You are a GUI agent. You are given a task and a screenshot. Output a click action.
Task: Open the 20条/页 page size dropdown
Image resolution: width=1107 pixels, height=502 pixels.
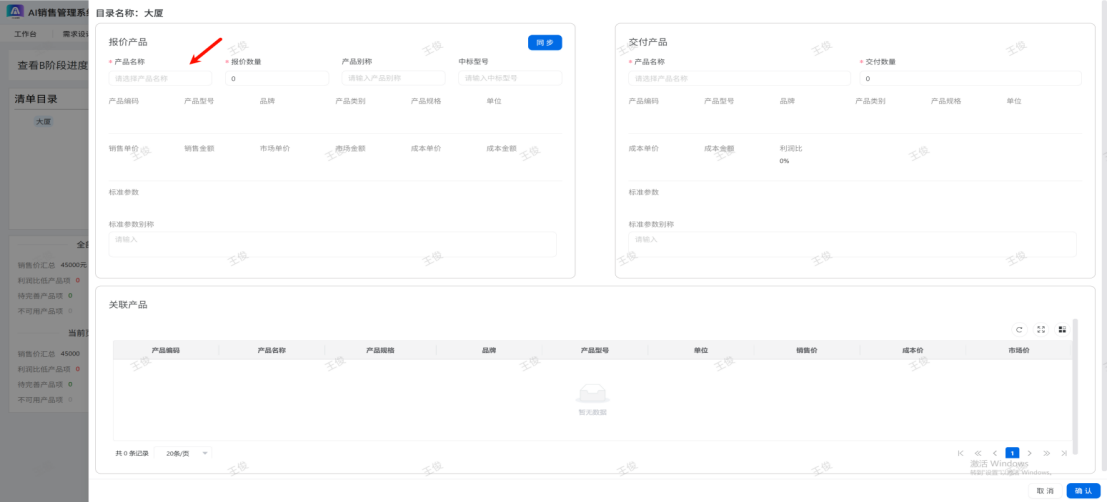tap(183, 453)
